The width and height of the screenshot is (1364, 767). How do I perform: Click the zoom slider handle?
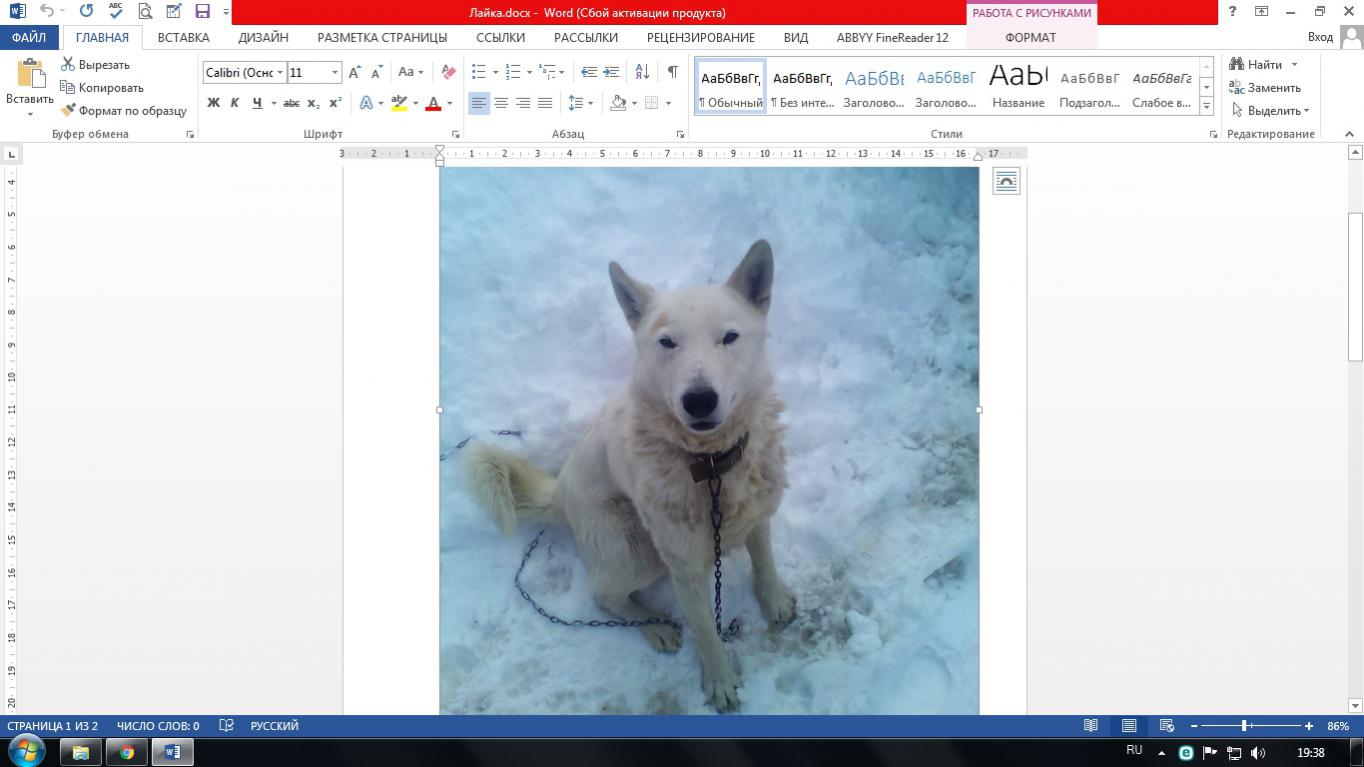point(1245,726)
